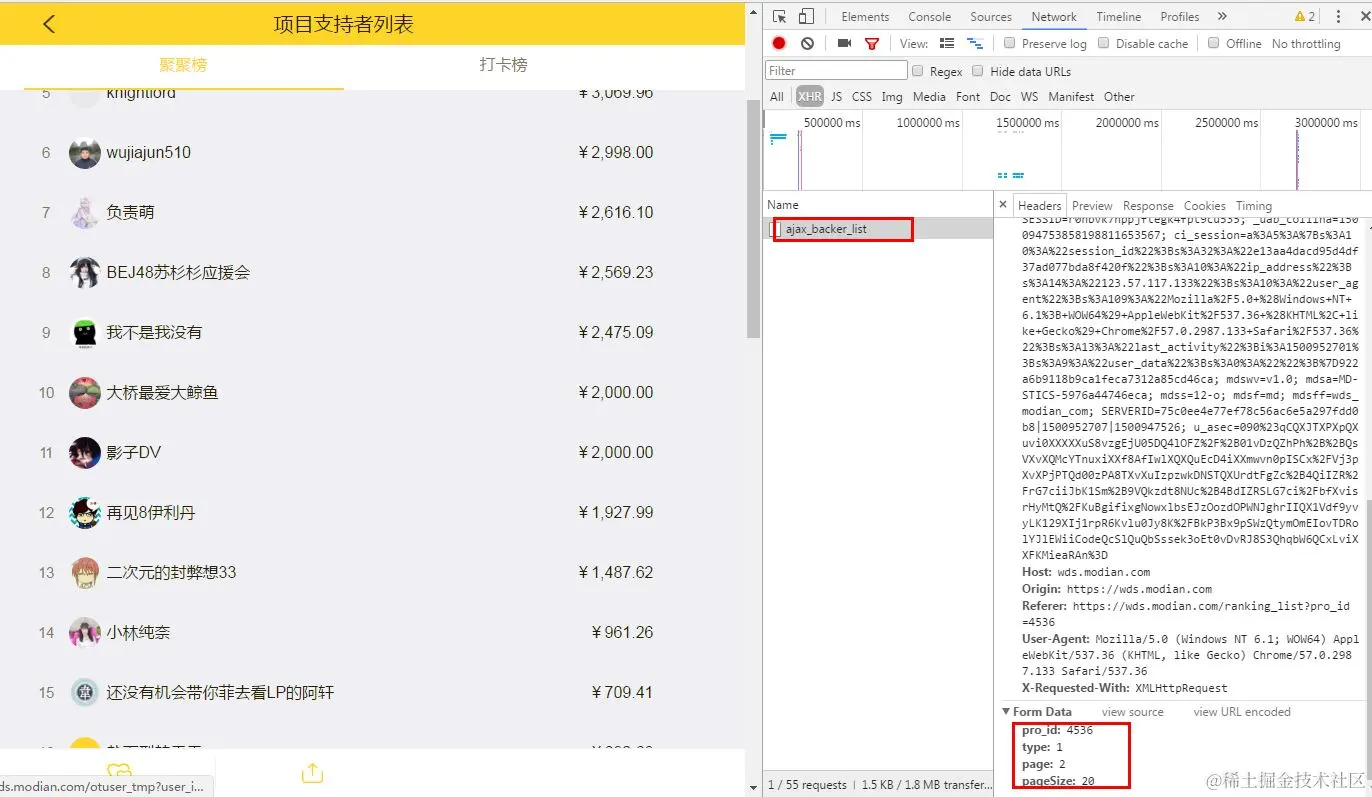Open wujiajun510's avatar
The height and width of the screenshot is (797, 1372).
(x=85, y=153)
